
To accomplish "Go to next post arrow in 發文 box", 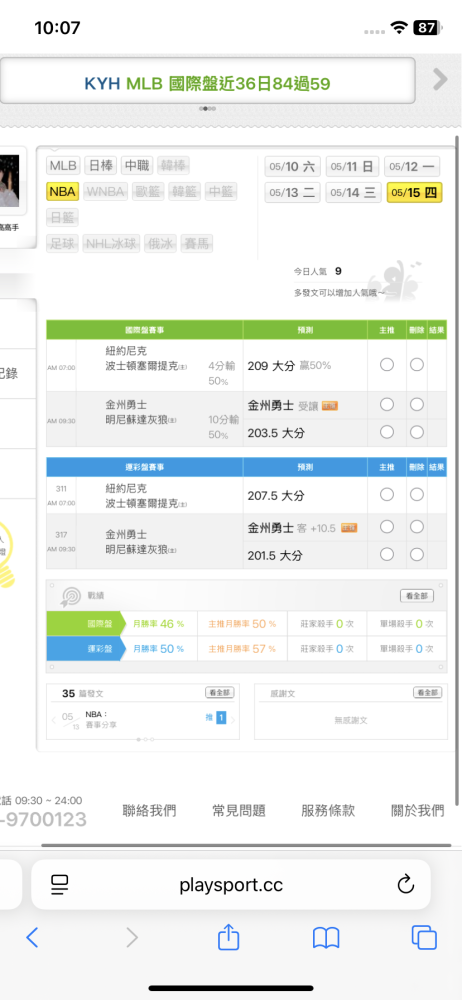I will pyautogui.click(x=233, y=720).
